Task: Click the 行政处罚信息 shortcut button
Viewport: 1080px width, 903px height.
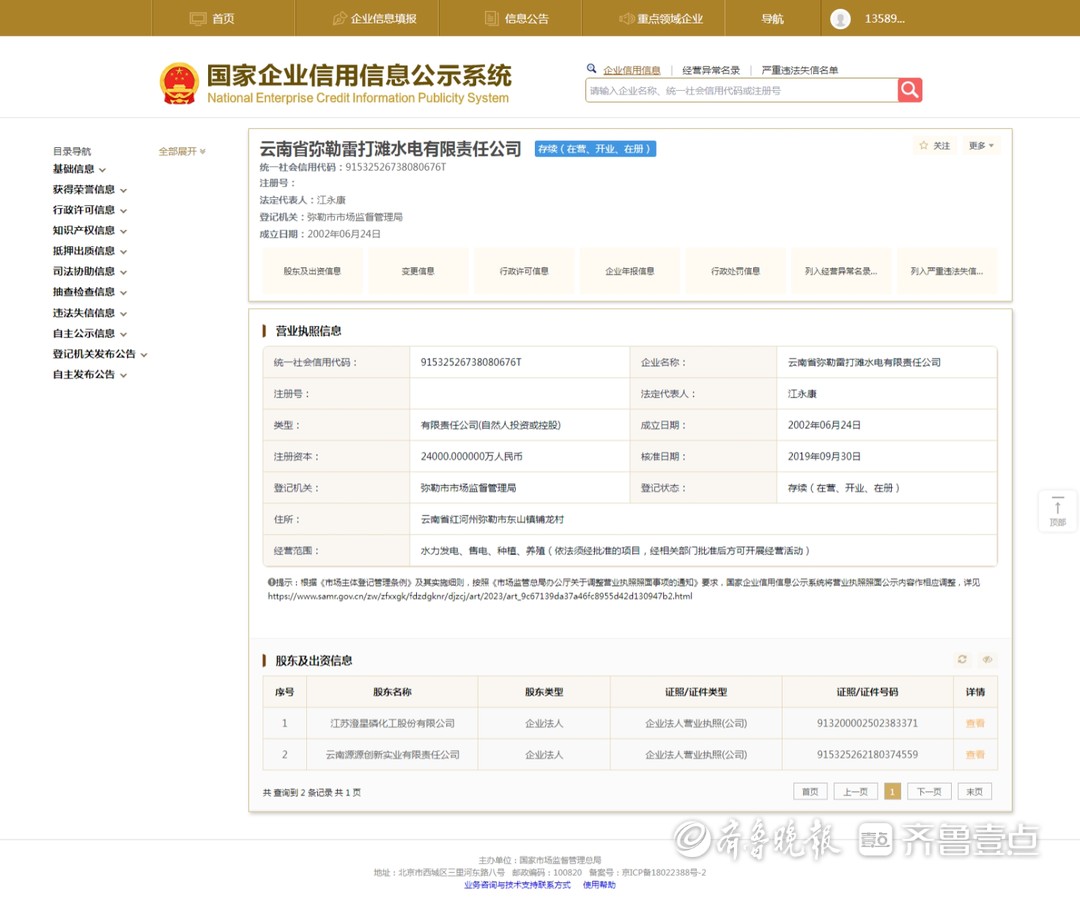Action: tap(736, 271)
